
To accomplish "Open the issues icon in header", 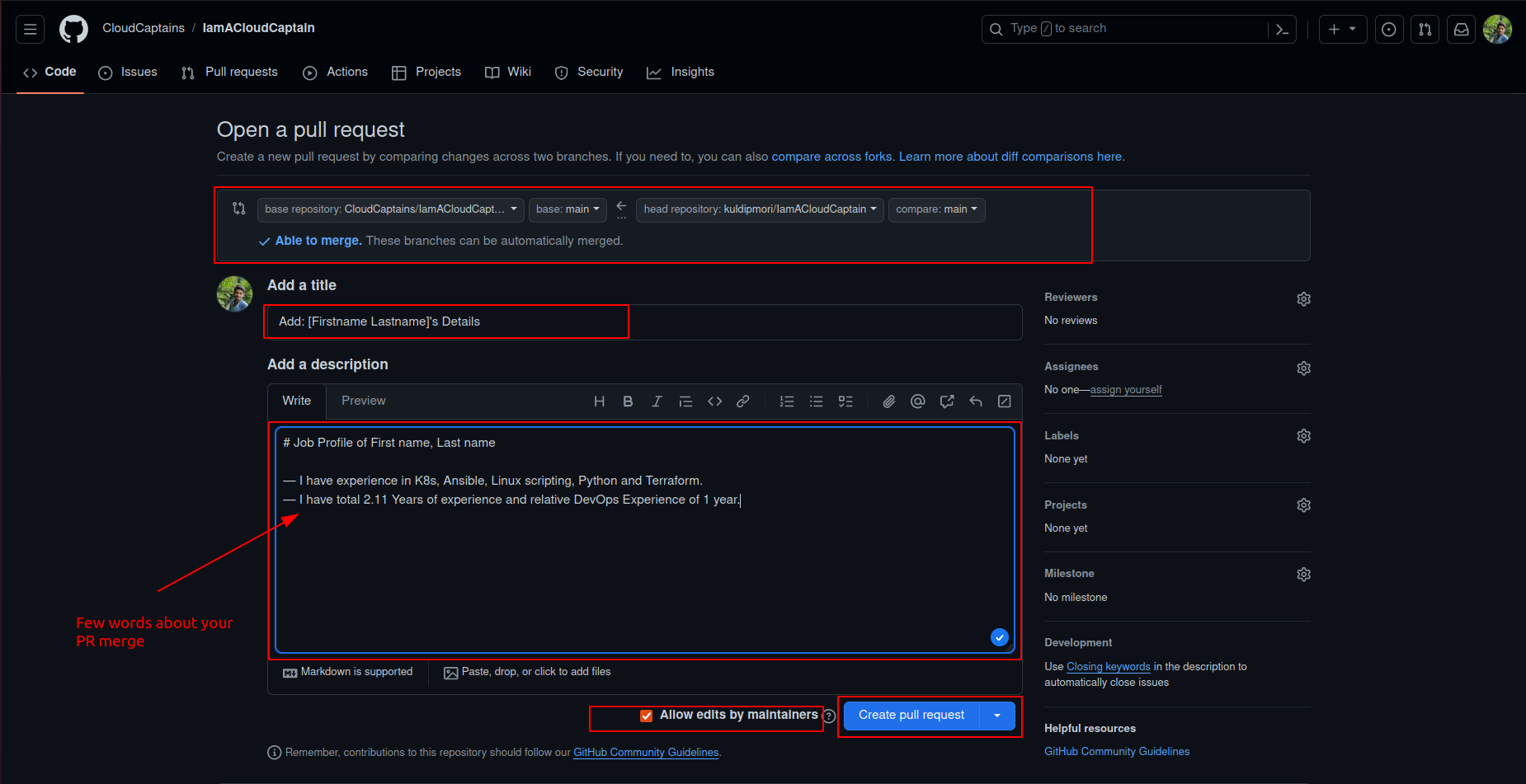I will coord(1389,30).
